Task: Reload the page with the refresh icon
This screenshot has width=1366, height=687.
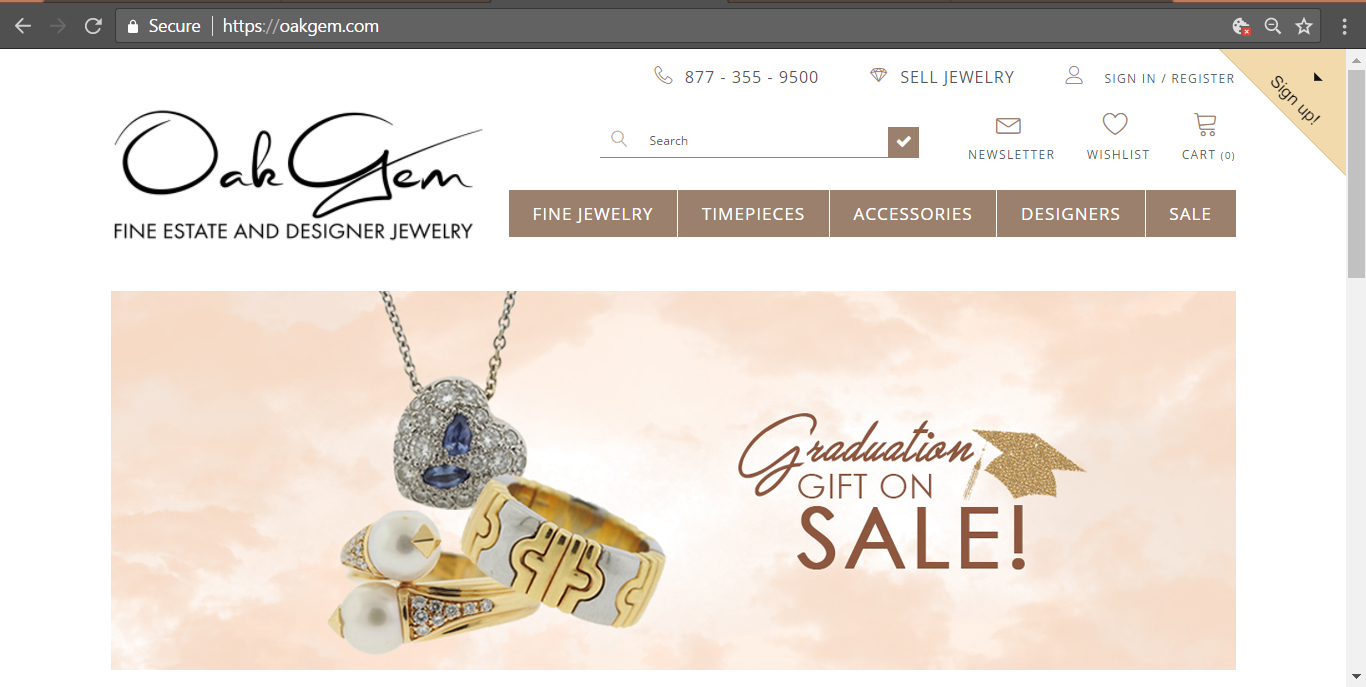Action: click(x=93, y=26)
